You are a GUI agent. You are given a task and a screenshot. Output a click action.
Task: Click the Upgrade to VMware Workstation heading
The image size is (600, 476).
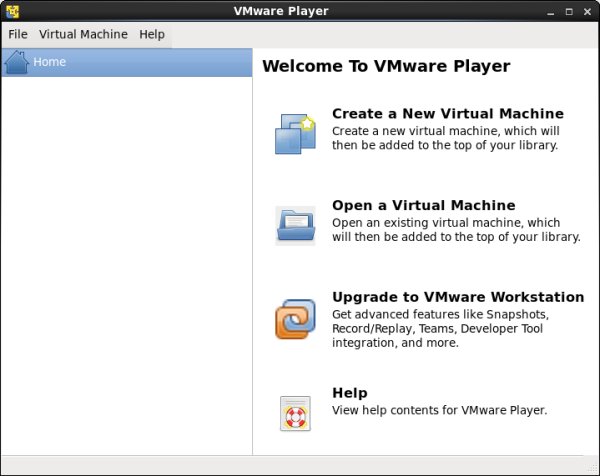coord(457,297)
